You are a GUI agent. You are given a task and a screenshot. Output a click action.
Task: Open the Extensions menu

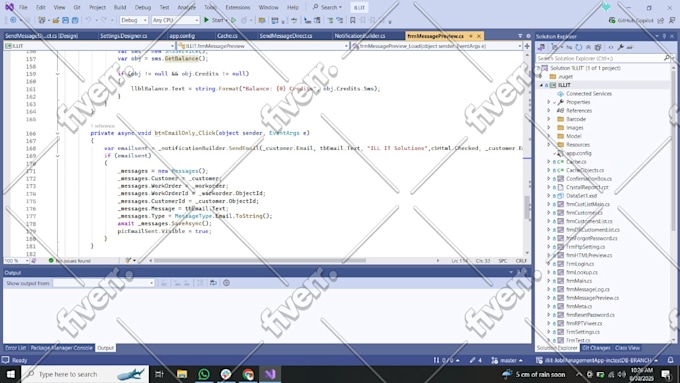(x=238, y=7)
